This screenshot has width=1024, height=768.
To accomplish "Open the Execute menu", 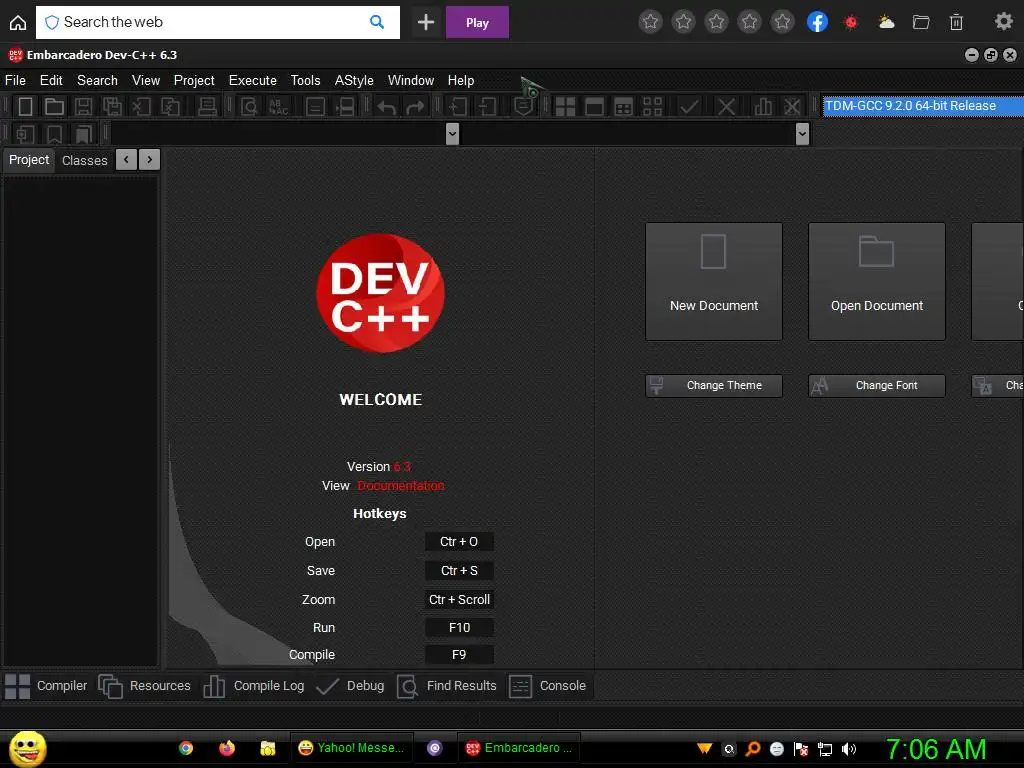I will pyautogui.click(x=253, y=80).
